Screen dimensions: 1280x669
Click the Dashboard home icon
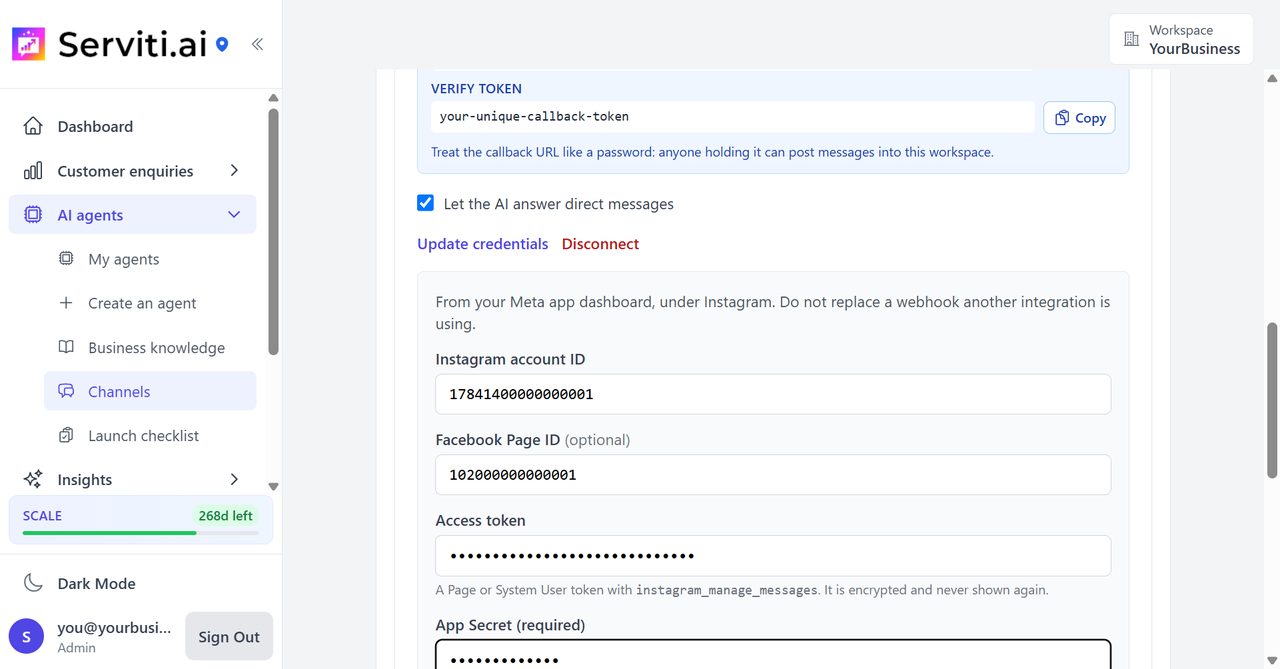33,126
